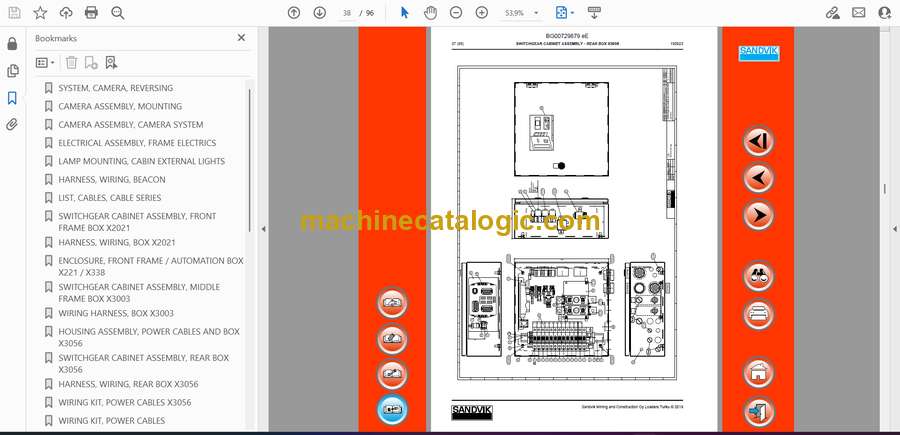This screenshot has height=435, width=900.
Task: Click the bookmarks panel vertical scrollbar
Action: (x=249, y=160)
